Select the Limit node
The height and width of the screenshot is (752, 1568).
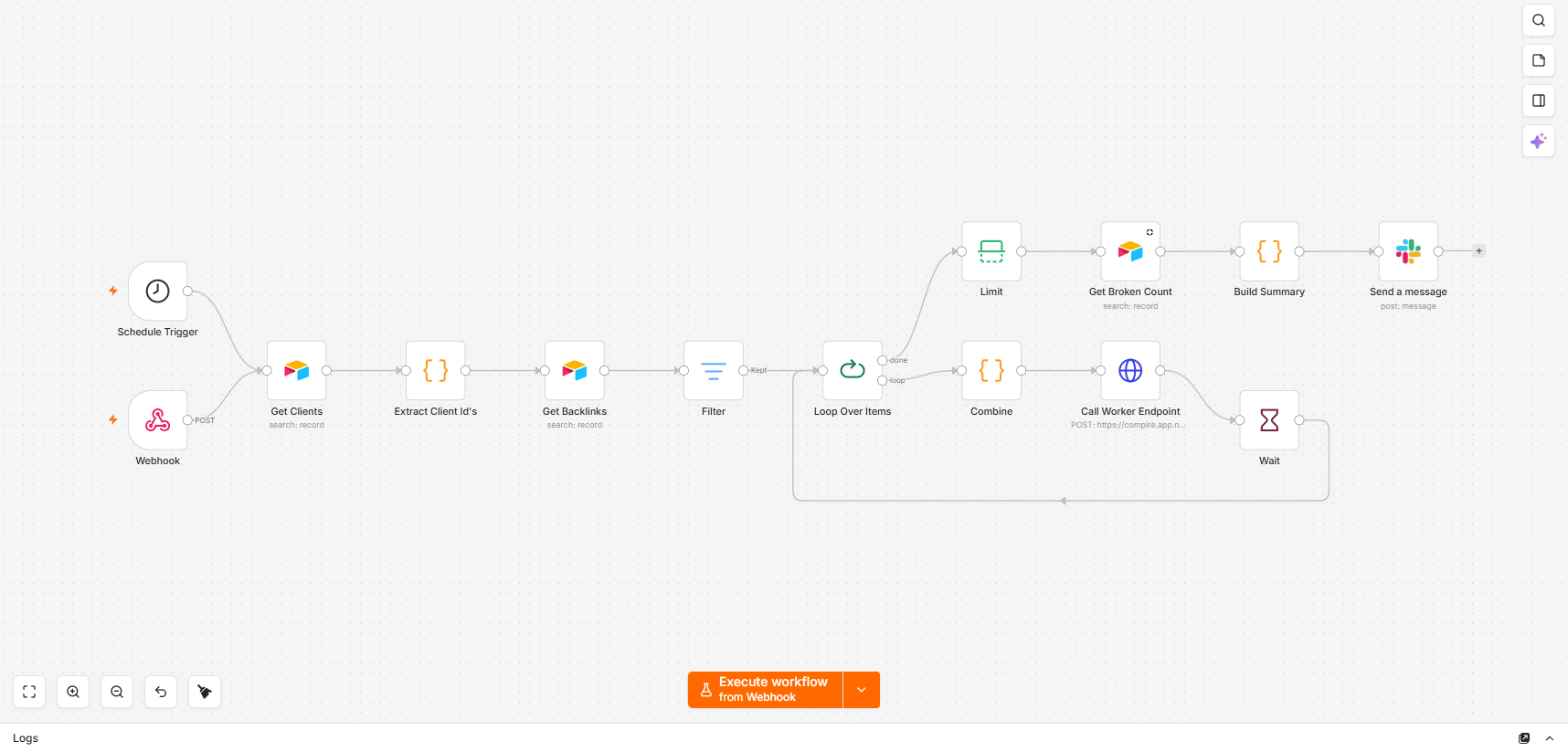tap(991, 251)
